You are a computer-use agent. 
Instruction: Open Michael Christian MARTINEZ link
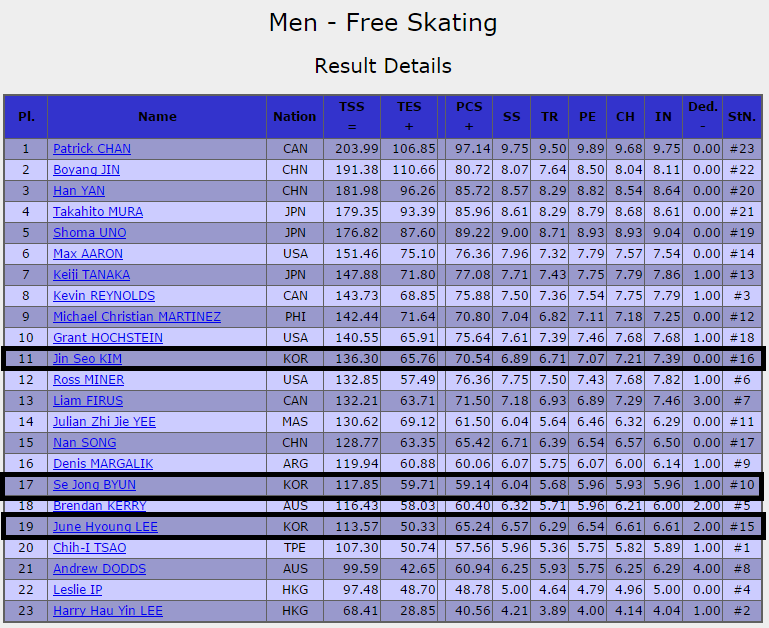(137, 317)
